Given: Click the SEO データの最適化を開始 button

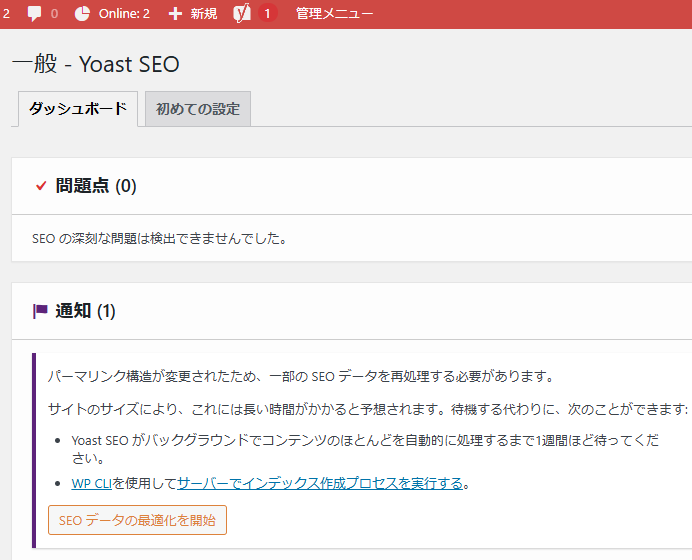Looking at the screenshot, I should pyautogui.click(x=137, y=520).
